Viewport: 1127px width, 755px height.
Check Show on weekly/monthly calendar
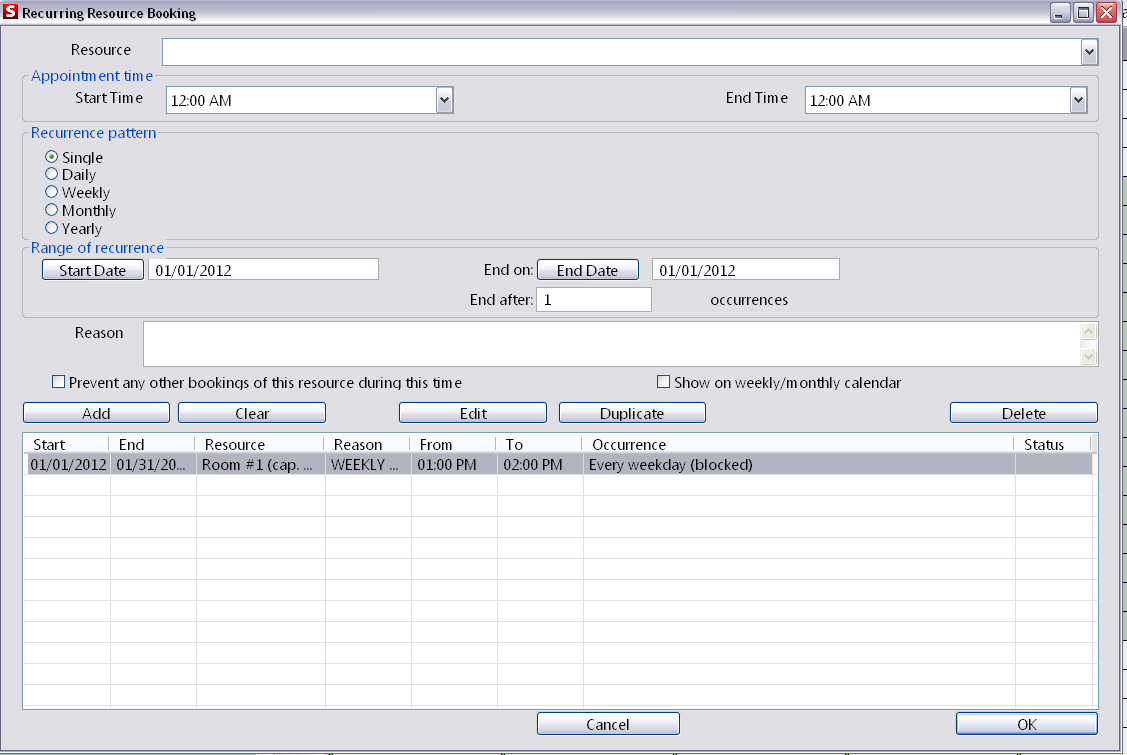[663, 381]
